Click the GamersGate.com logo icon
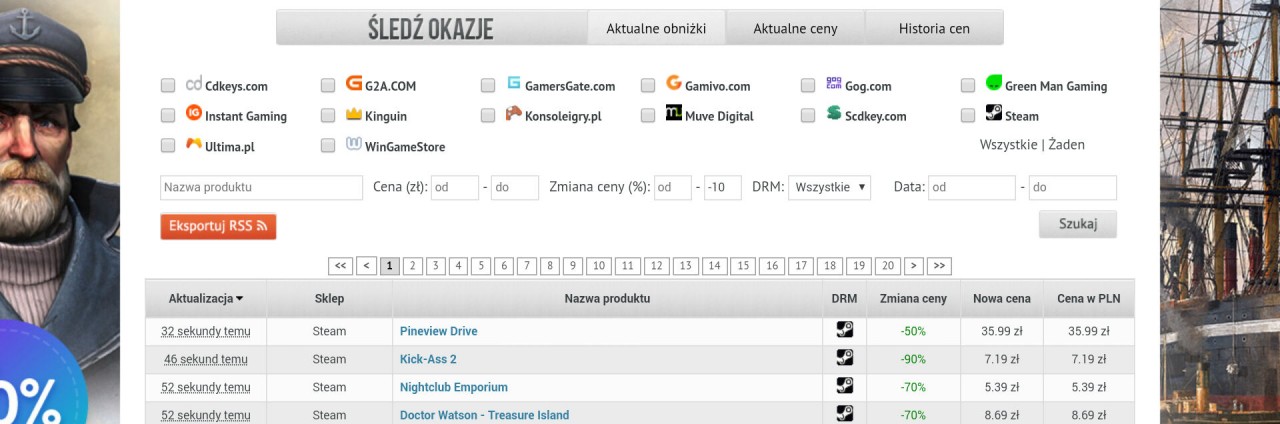Screen dimensions: 1280x424 click(514, 84)
